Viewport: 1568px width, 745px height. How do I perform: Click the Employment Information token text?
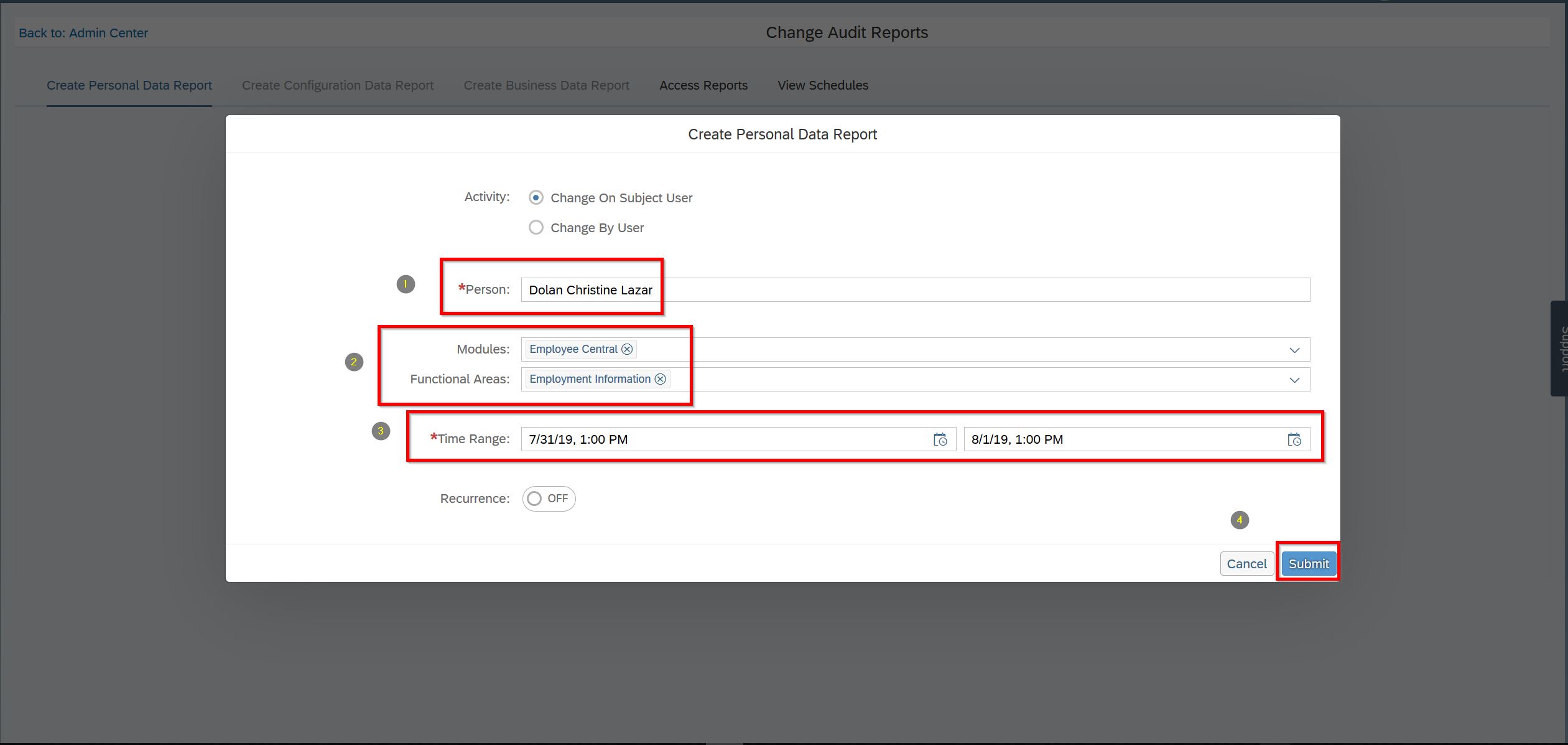coord(590,379)
